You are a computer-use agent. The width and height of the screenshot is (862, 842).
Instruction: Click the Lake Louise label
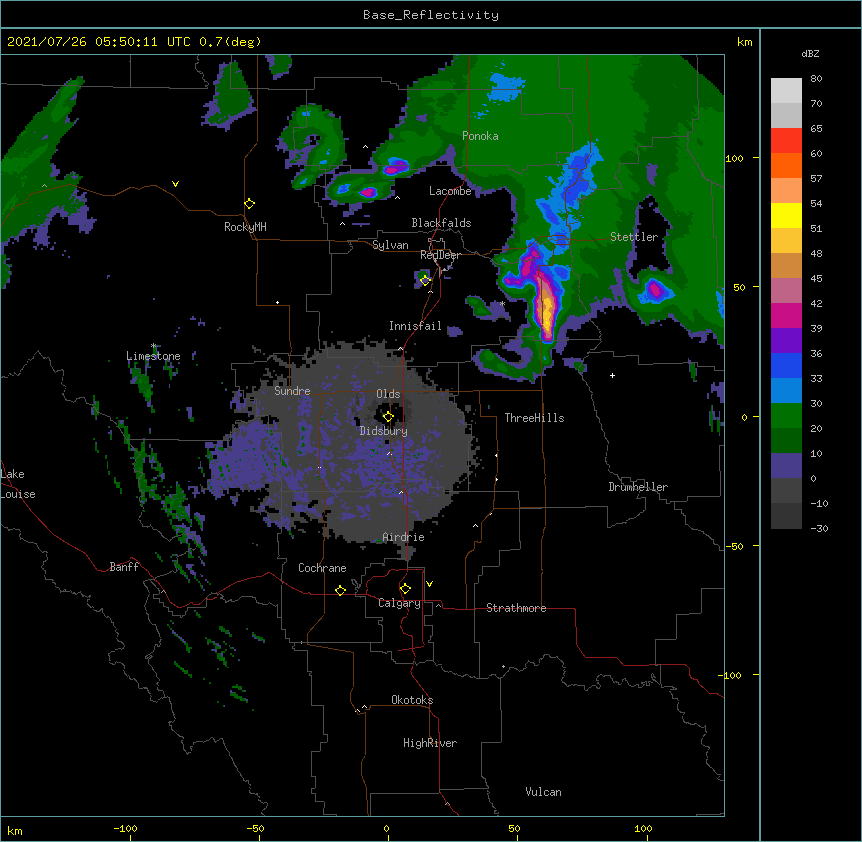click(16, 484)
